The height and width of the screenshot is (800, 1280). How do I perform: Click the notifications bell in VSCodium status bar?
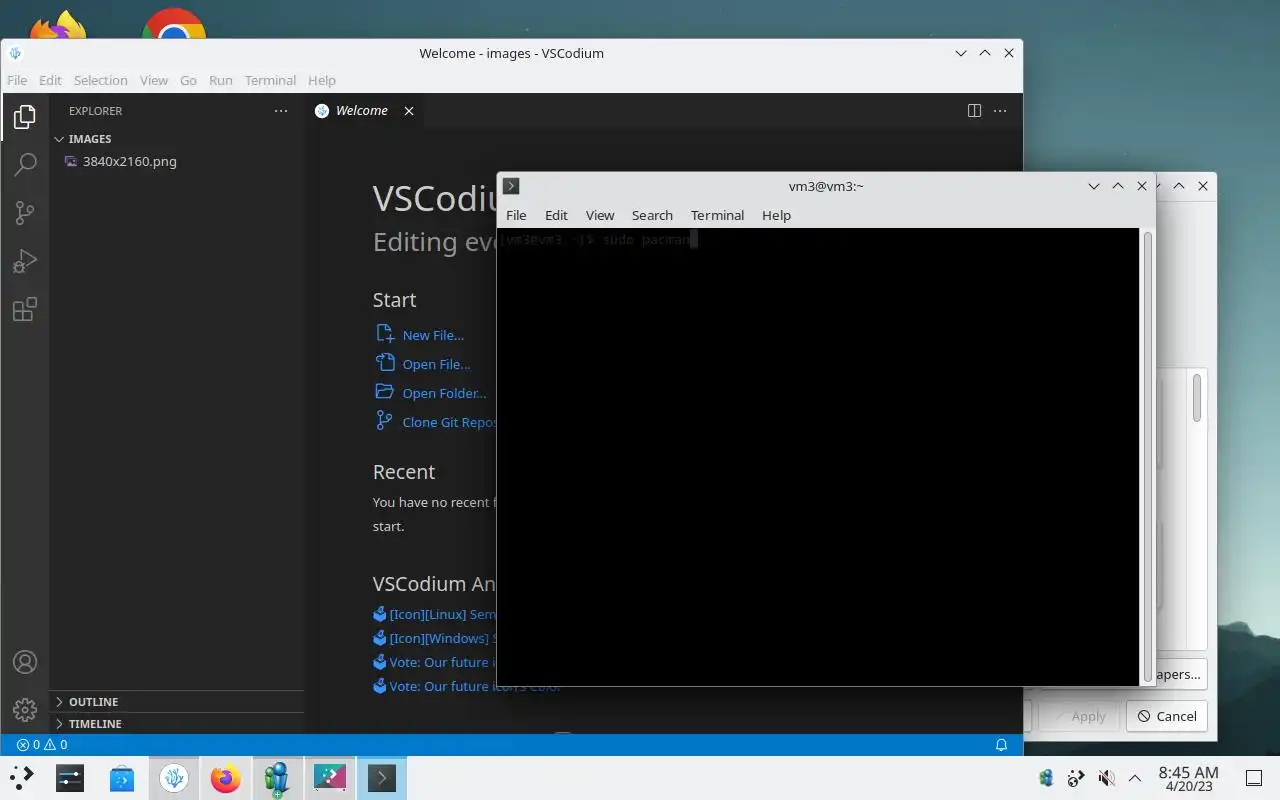1001,745
